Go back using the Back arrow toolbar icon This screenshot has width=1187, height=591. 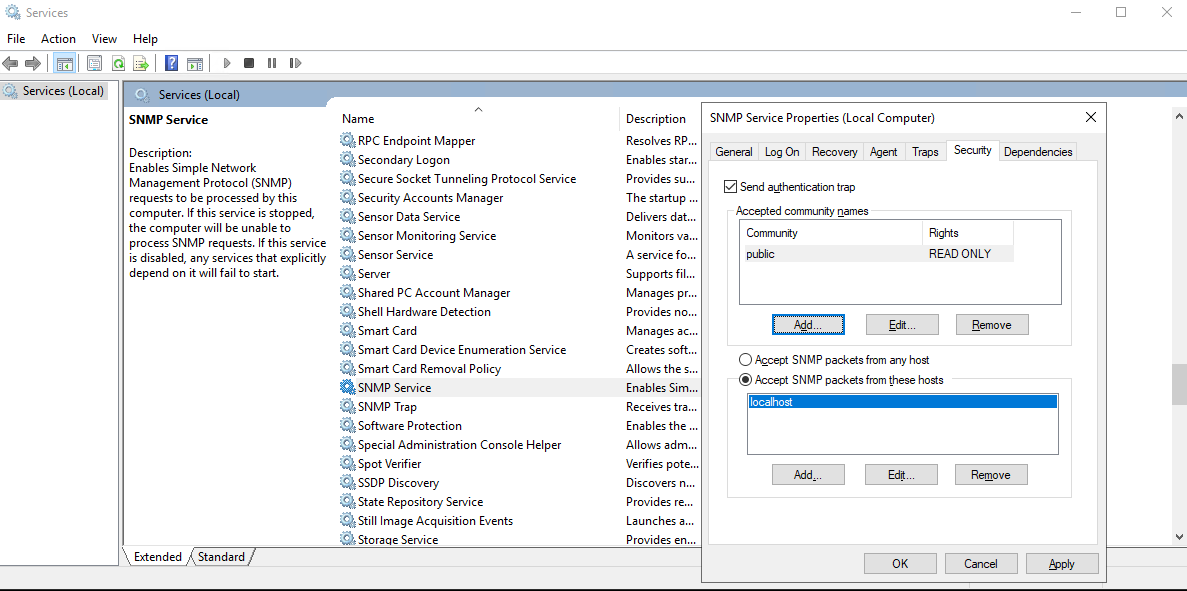click(x=11, y=64)
